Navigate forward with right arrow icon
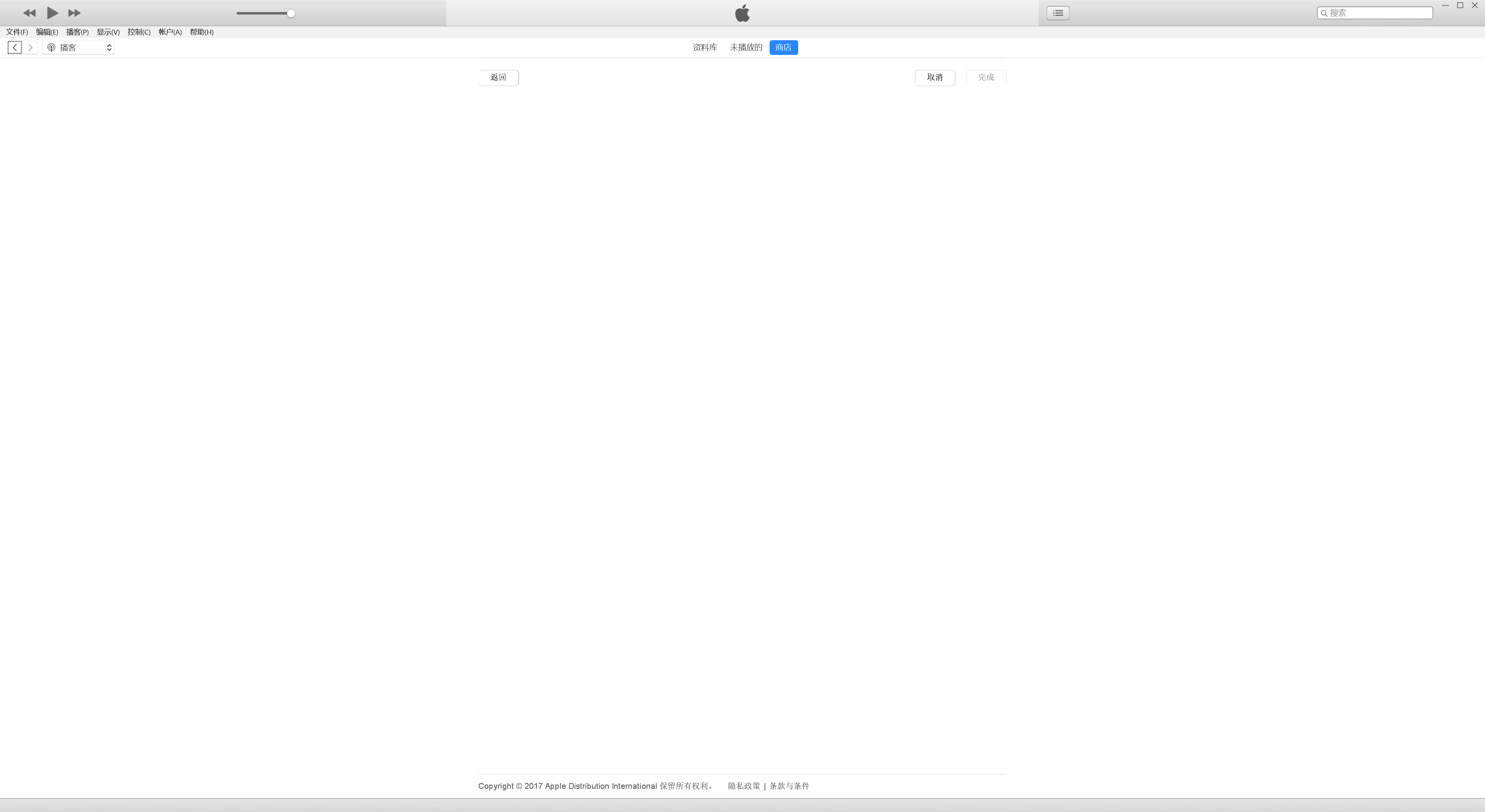The image size is (1485, 812). [31, 47]
